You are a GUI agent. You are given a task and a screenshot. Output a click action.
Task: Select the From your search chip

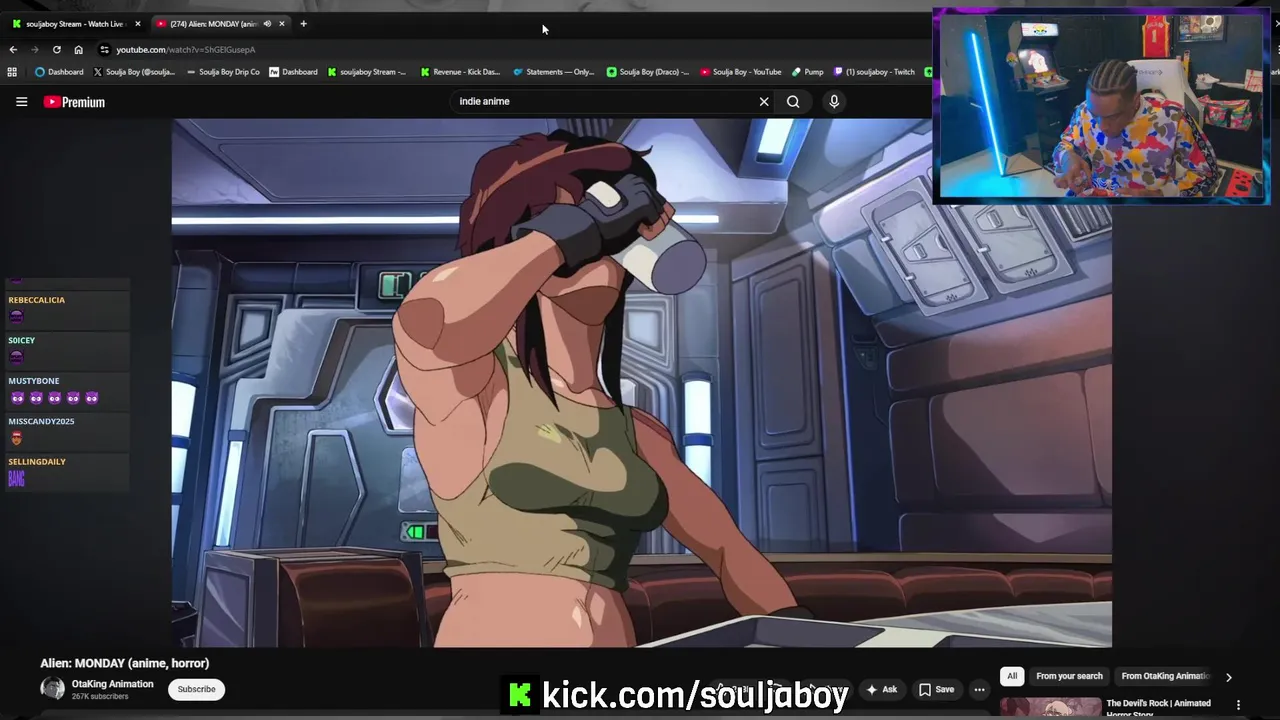point(1069,676)
